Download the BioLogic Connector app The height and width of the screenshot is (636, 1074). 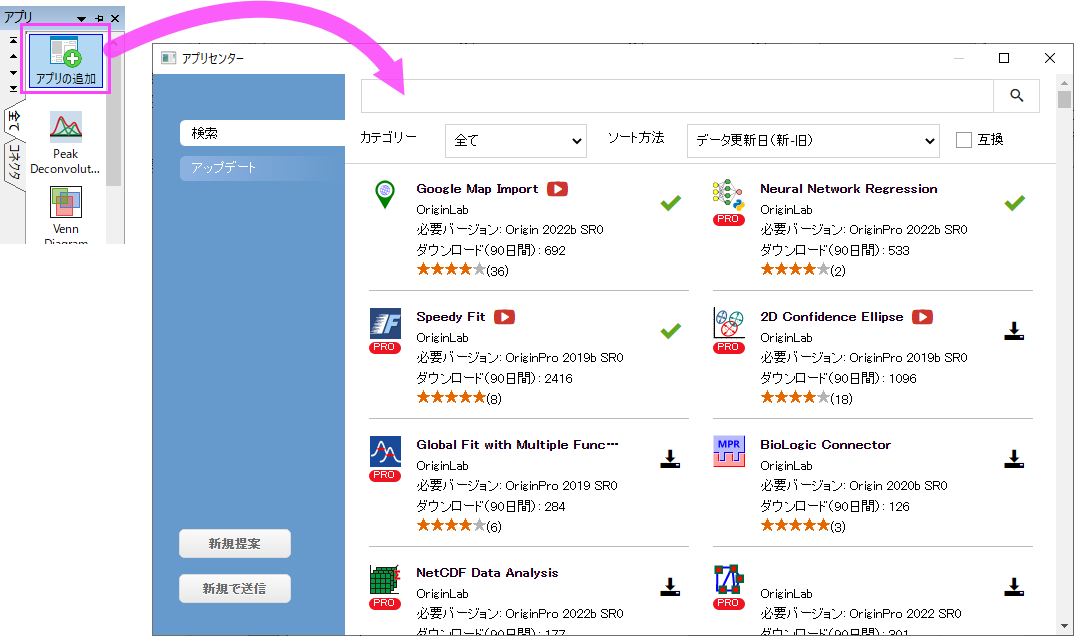coord(1014,459)
